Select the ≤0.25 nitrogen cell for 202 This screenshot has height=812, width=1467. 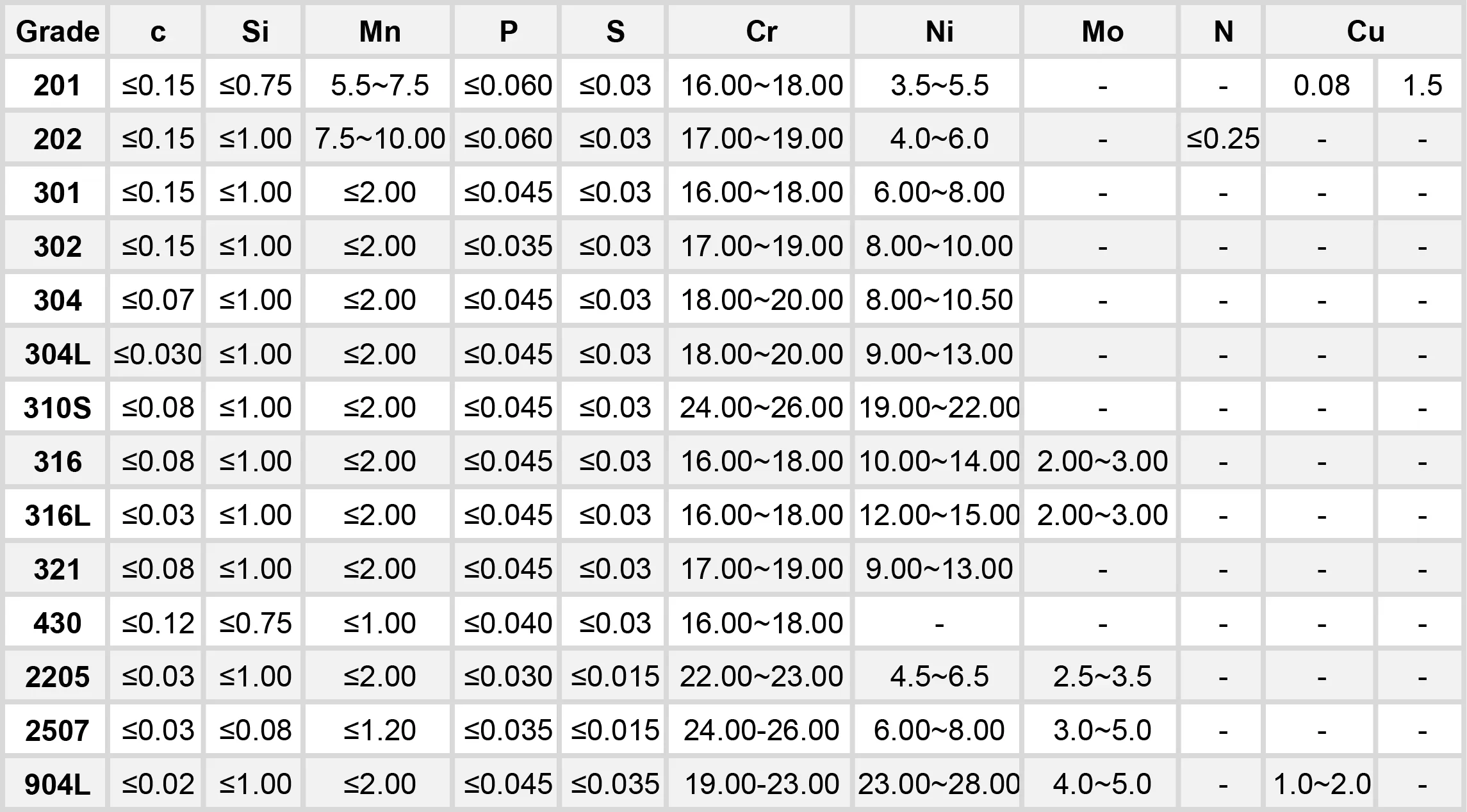[1222, 139]
